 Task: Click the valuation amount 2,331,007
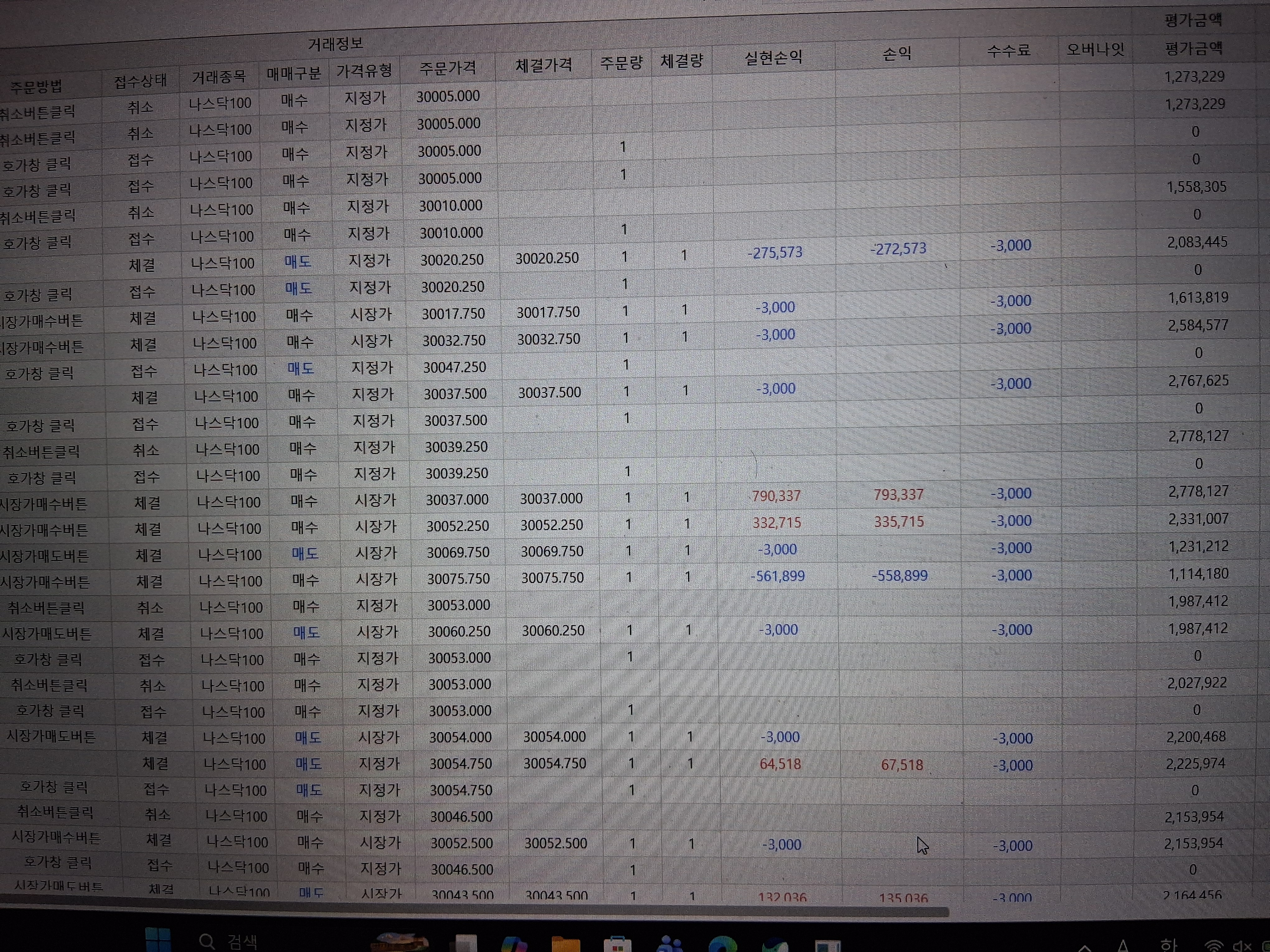point(1199,519)
